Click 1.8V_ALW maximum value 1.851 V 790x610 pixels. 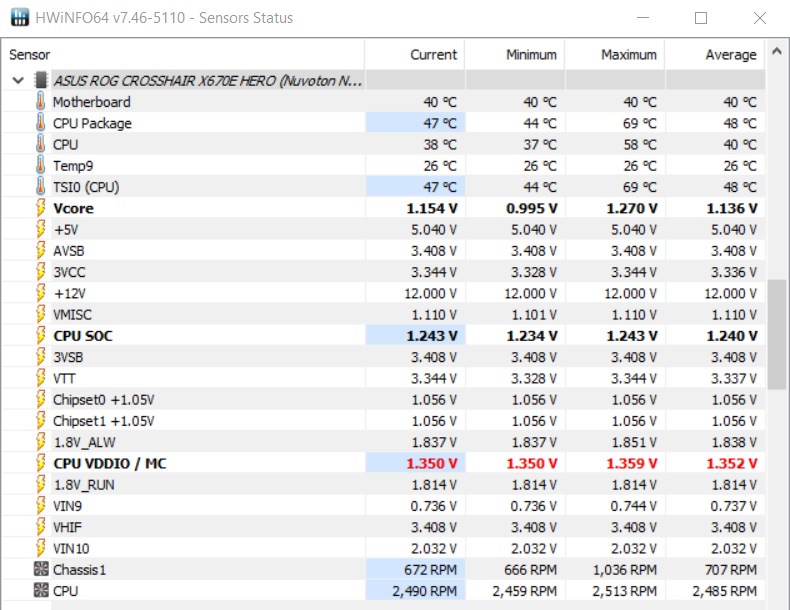[x=634, y=442]
